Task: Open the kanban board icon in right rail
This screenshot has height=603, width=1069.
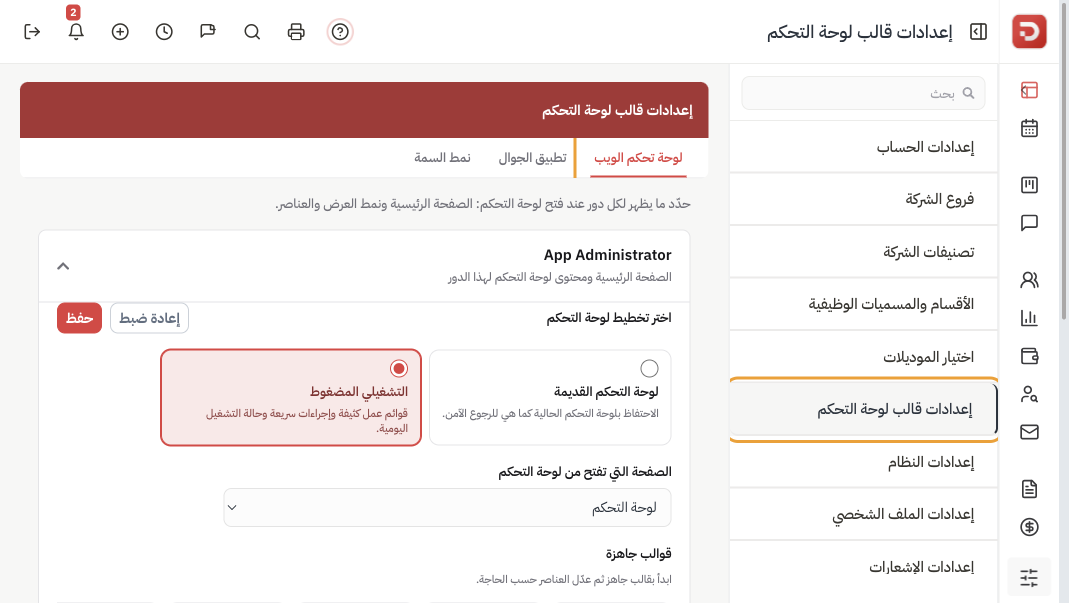Action: pos(1029,185)
